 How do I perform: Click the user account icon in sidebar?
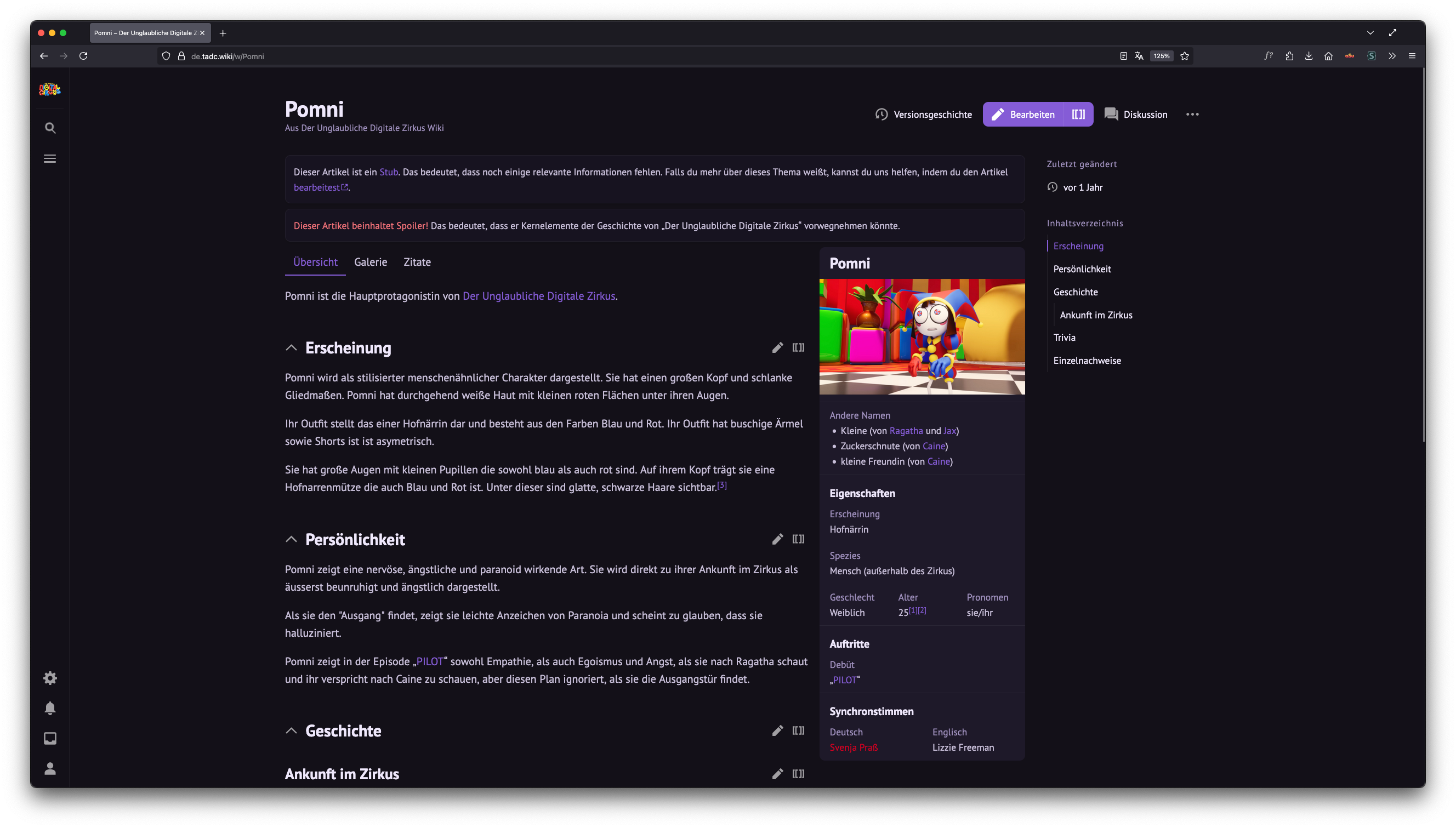tap(50, 768)
